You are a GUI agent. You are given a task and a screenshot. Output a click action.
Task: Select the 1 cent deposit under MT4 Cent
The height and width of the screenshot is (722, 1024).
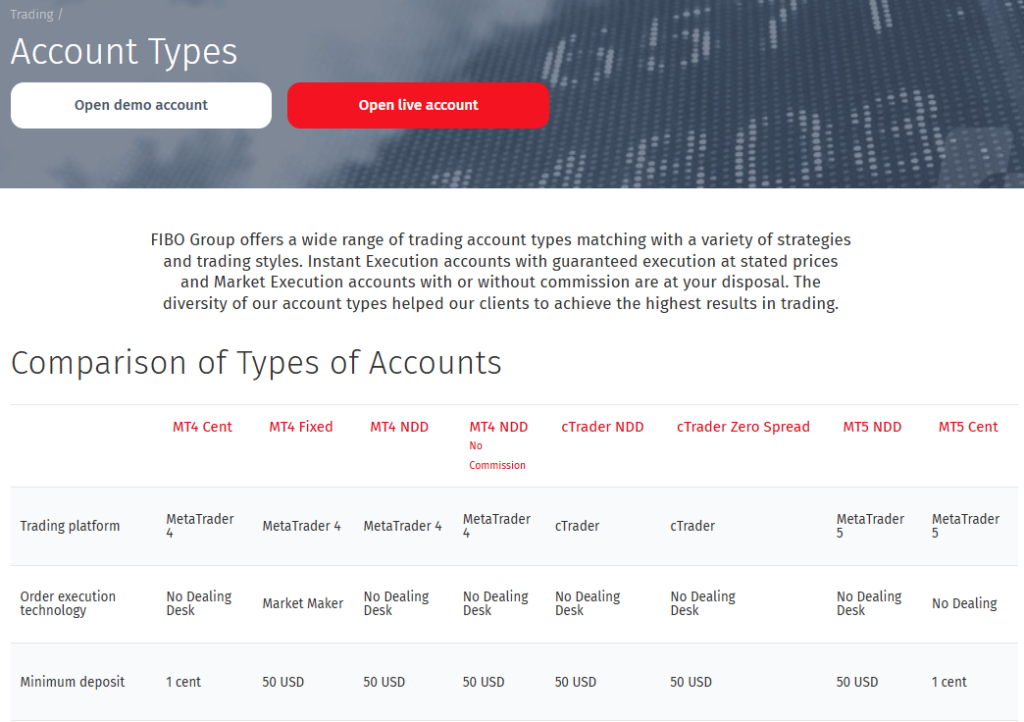(x=183, y=682)
